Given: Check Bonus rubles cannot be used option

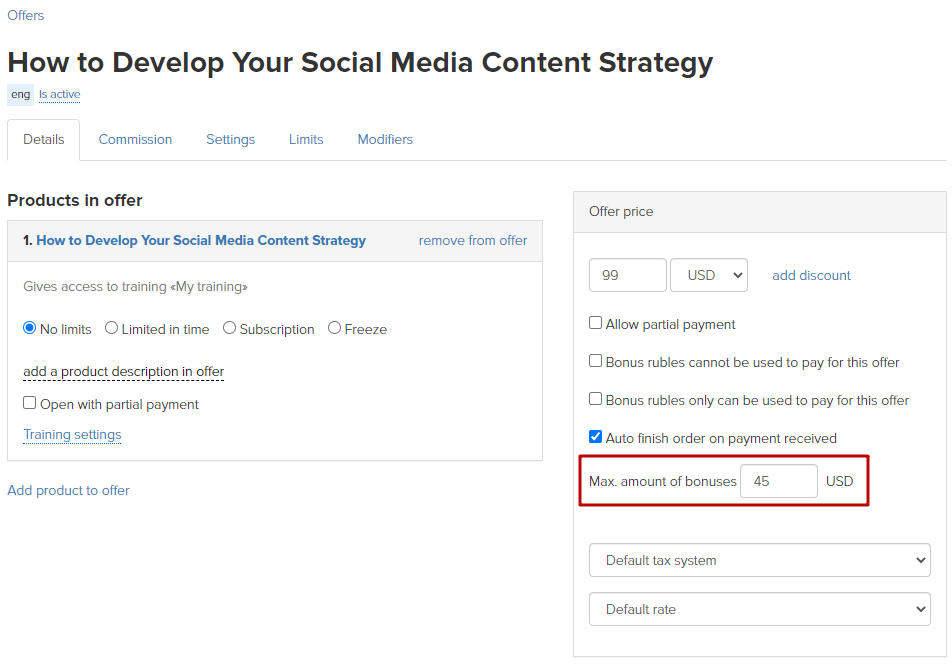Looking at the screenshot, I should click(x=596, y=361).
